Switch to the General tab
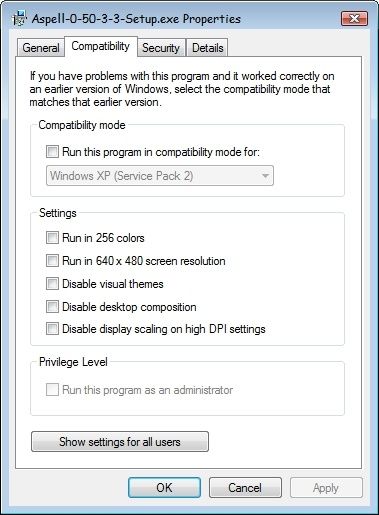 (41, 48)
